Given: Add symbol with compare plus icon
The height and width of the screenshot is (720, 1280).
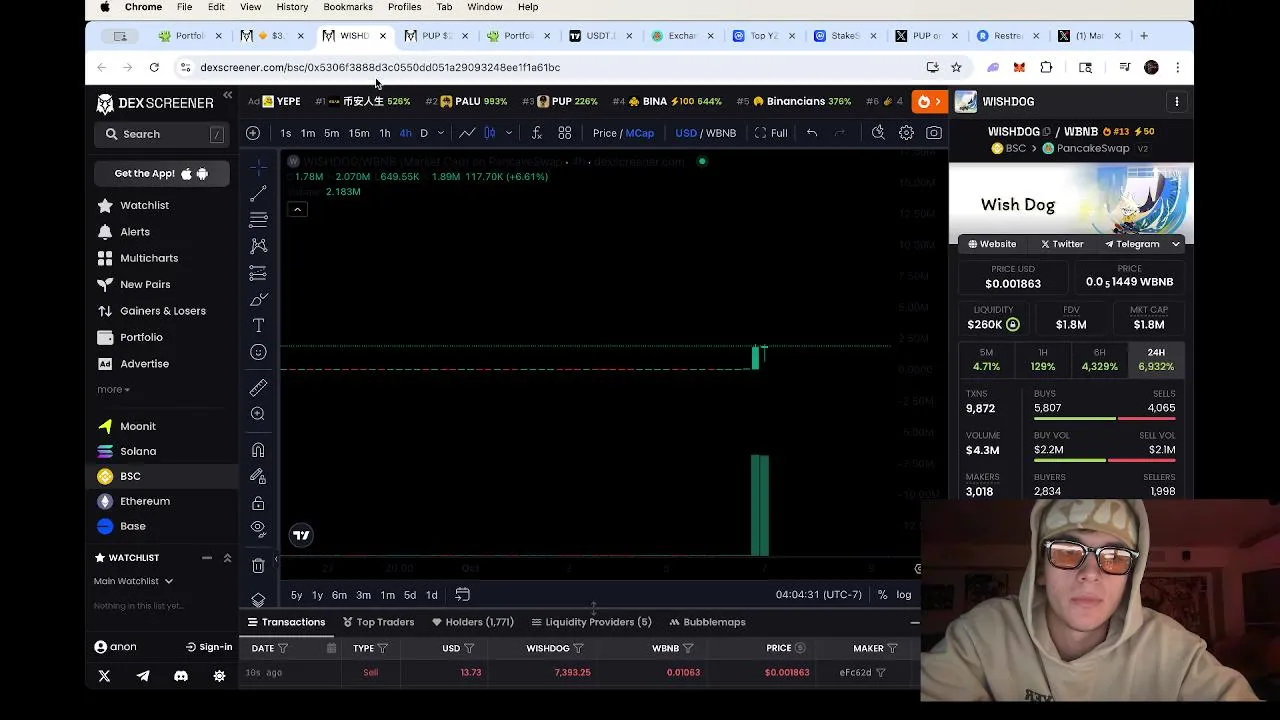Looking at the screenshot, I should tap(253, 133).
